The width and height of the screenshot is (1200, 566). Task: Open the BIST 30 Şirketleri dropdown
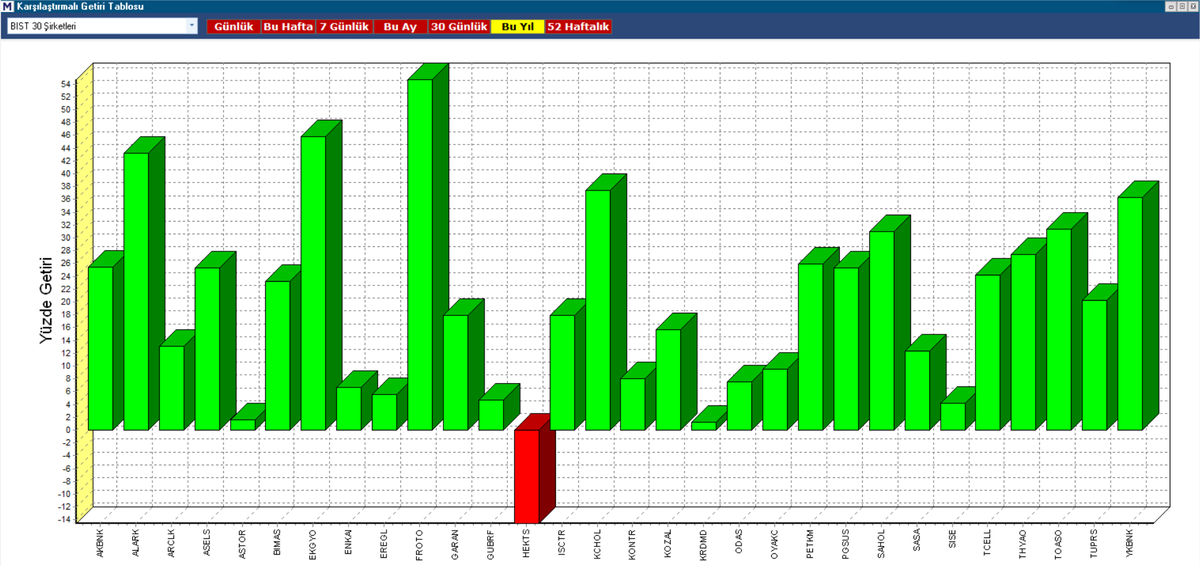click(x=102, y=26)
